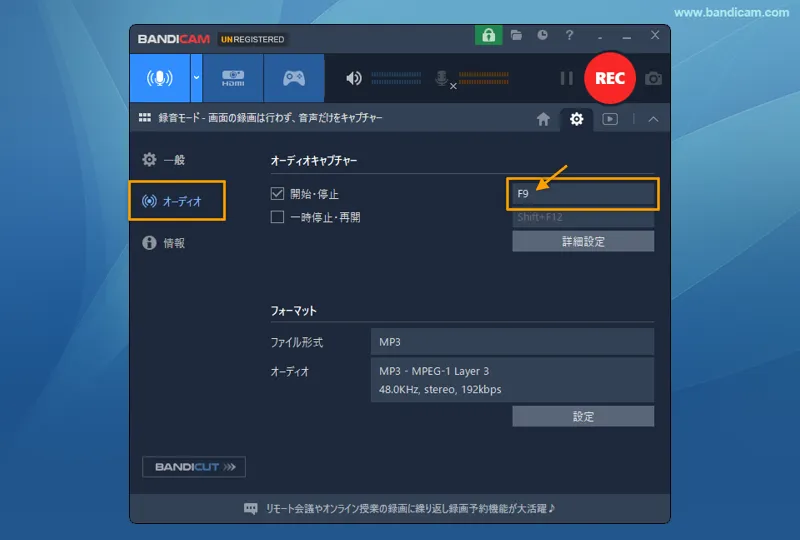
Task: Enable the 一時停止・再開 hotkey checkbox
Action: click(x=277, y=217)
